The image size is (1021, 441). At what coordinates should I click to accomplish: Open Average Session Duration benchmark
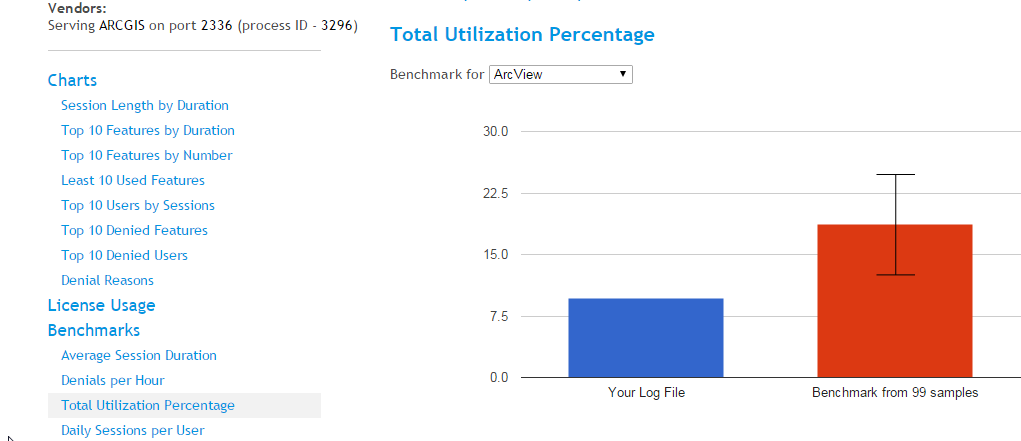coord(138,355)
